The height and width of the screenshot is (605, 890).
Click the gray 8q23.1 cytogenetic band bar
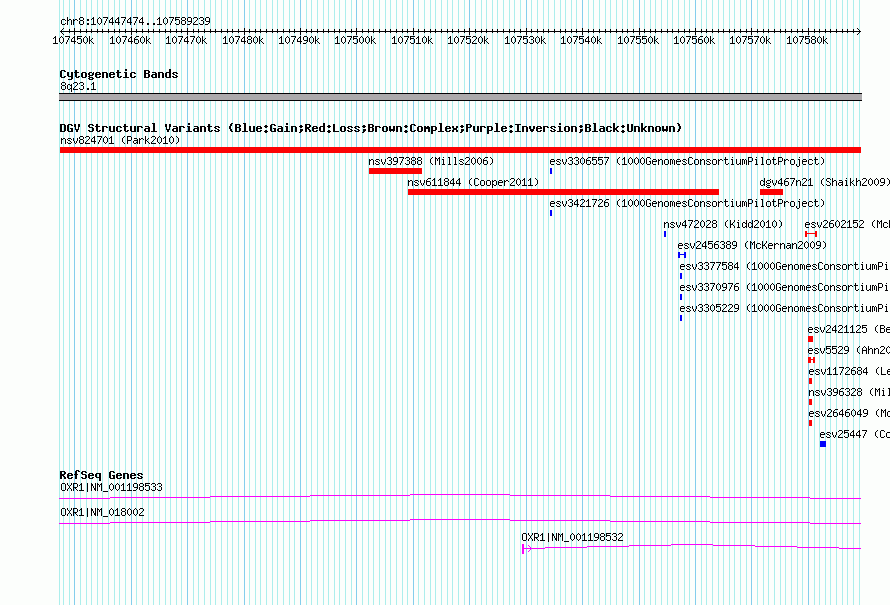(460, 97)
